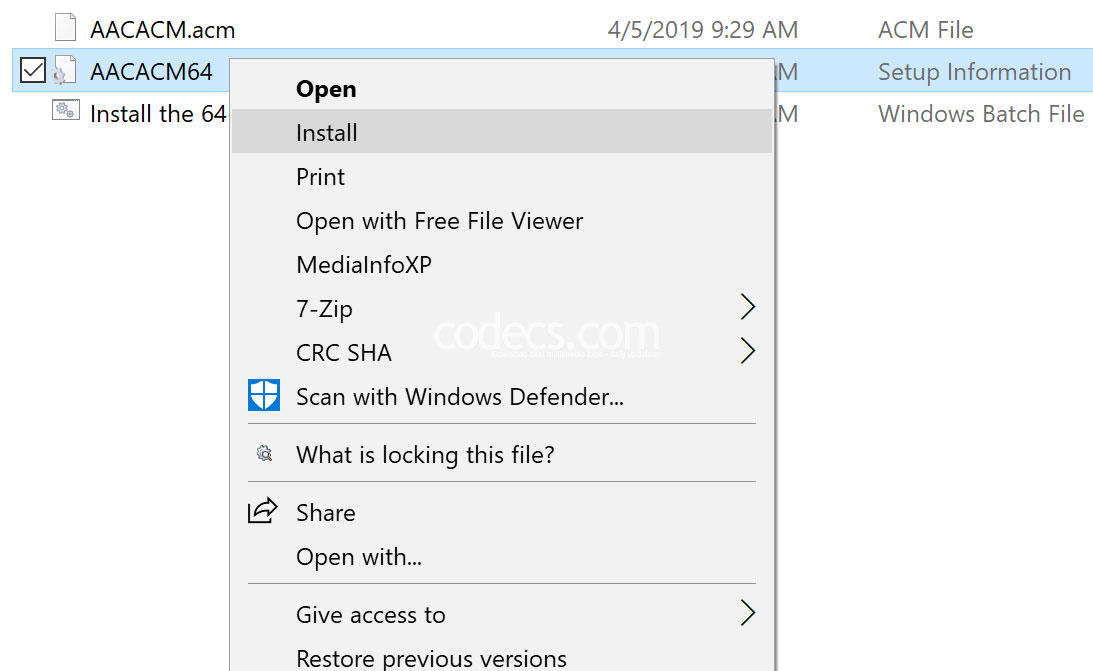Click the Windows Batch File gear icon
1093x671 pixels.
pyautogui.click(x=66, y=111)
